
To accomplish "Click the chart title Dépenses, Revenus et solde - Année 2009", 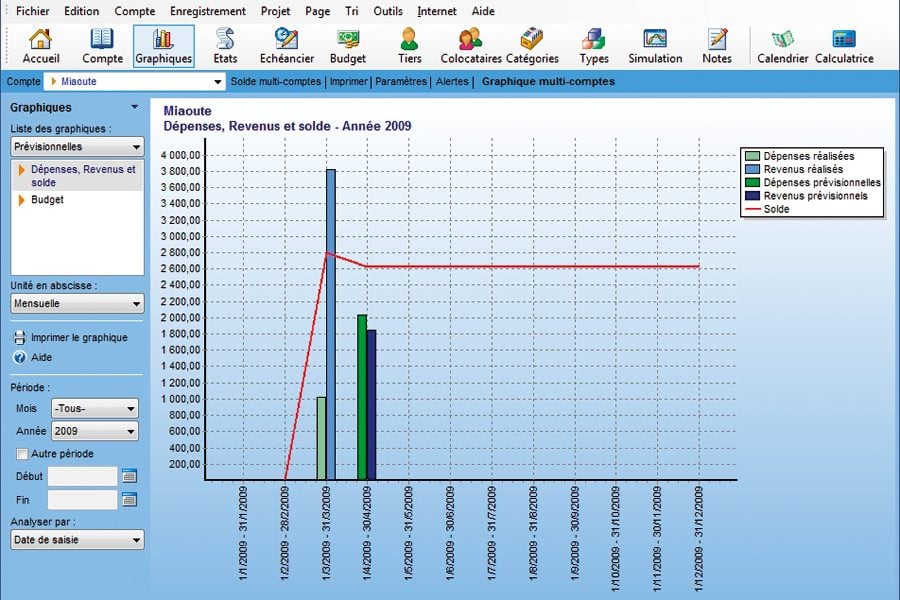I will click(x=287, y=126).
